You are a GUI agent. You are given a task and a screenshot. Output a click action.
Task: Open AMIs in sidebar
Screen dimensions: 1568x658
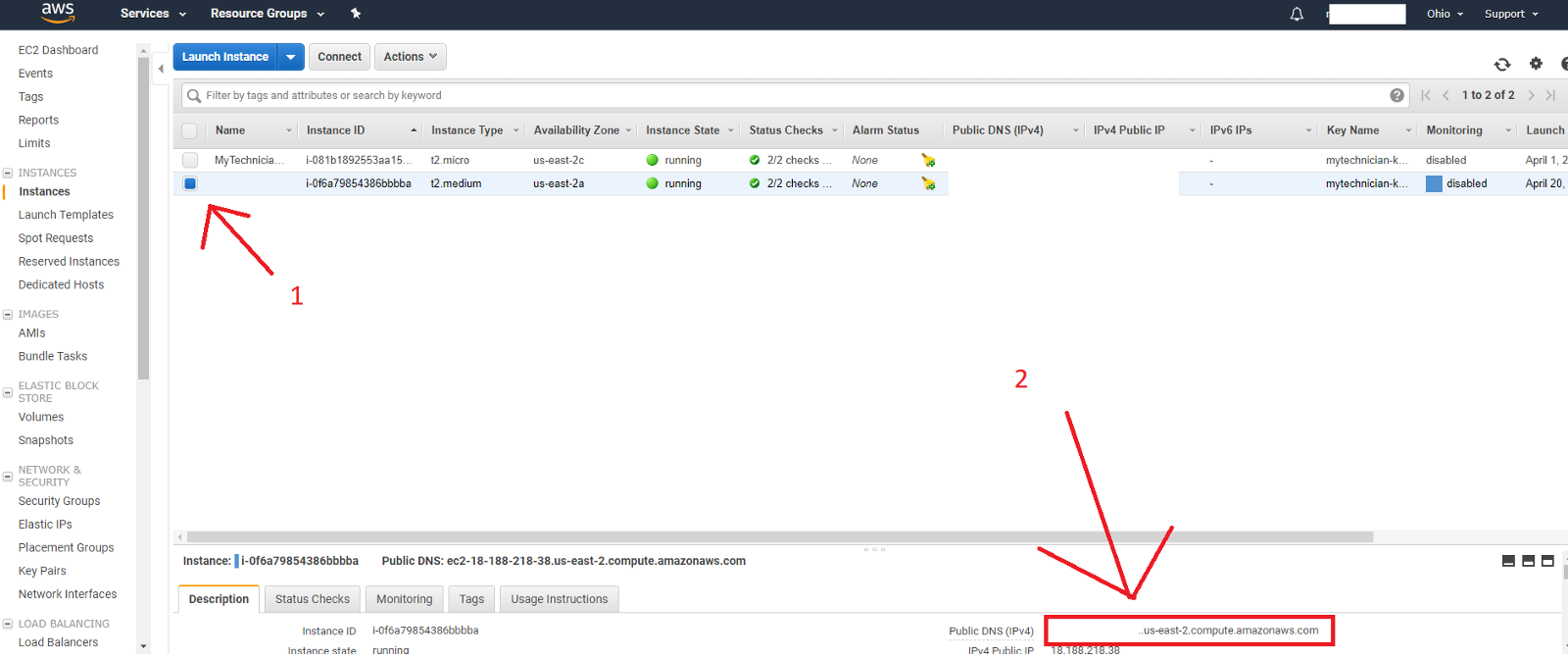(31, 333)
